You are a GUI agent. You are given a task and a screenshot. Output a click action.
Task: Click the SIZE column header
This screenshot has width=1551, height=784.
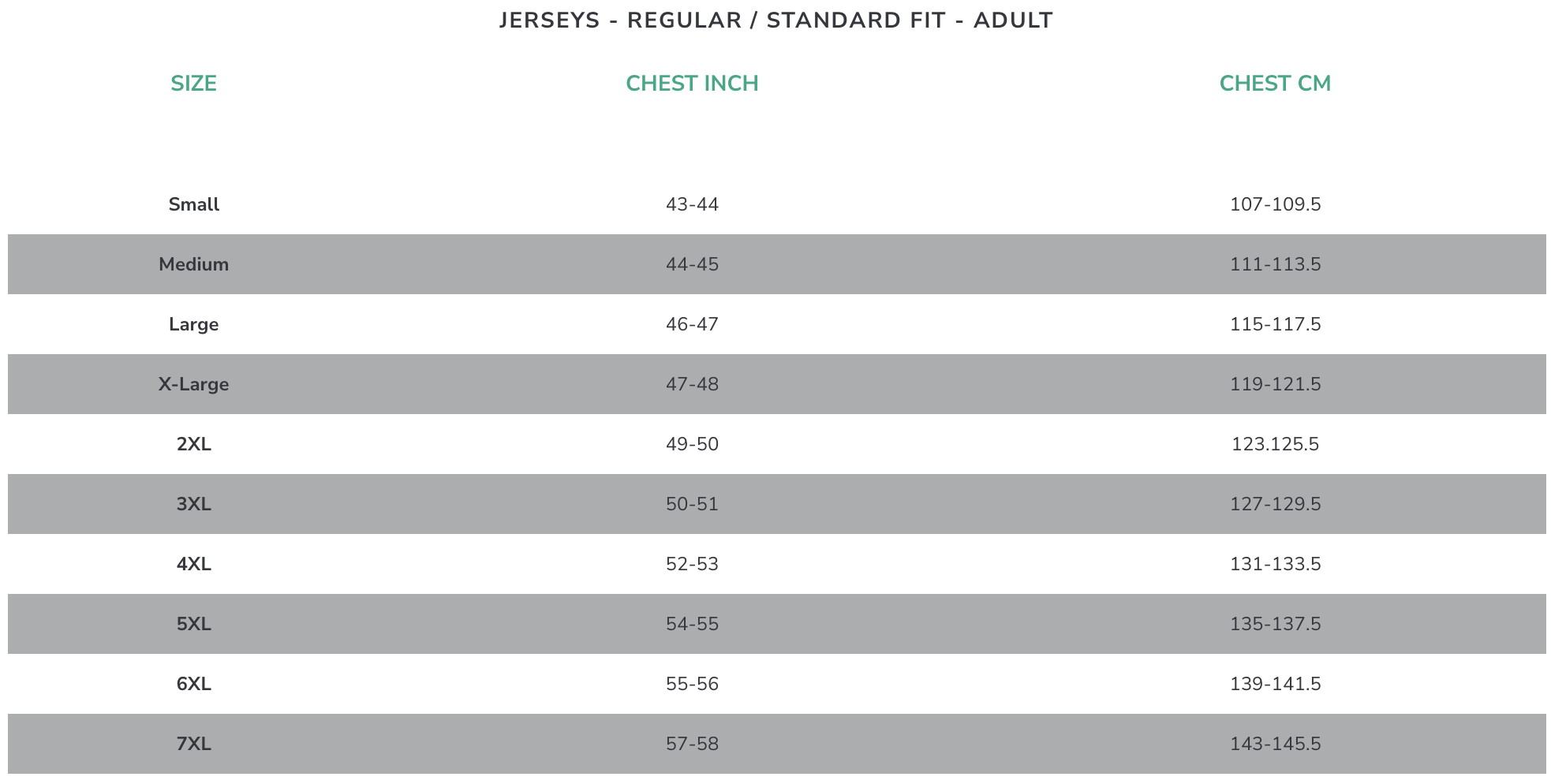point(193,84)
